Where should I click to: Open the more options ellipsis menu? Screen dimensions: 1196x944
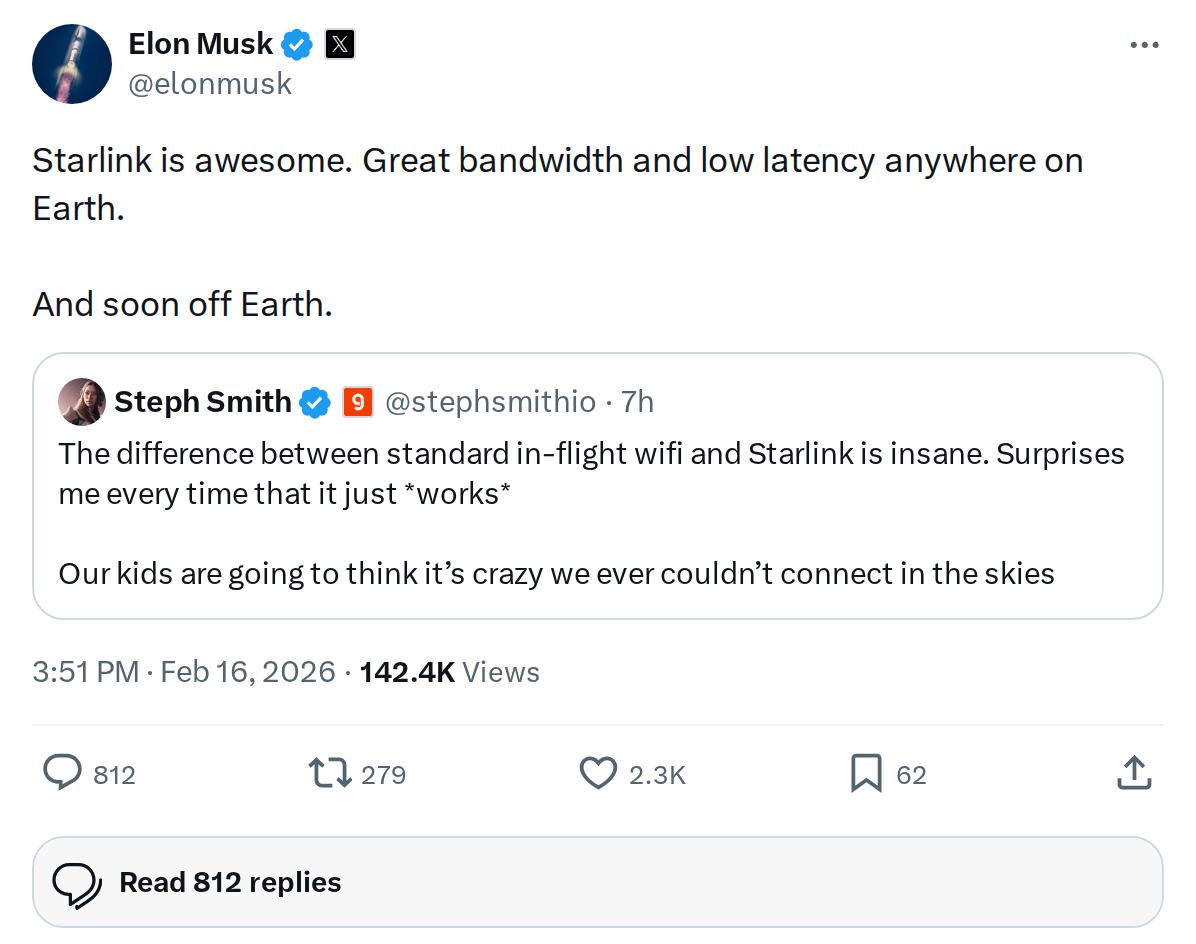click(1144, 44)
